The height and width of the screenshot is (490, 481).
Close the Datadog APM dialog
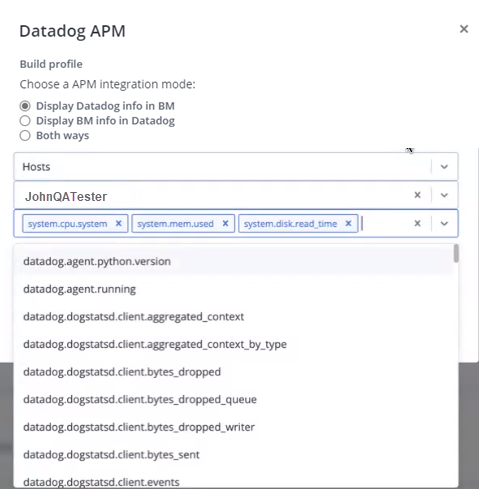coord(464,29)
